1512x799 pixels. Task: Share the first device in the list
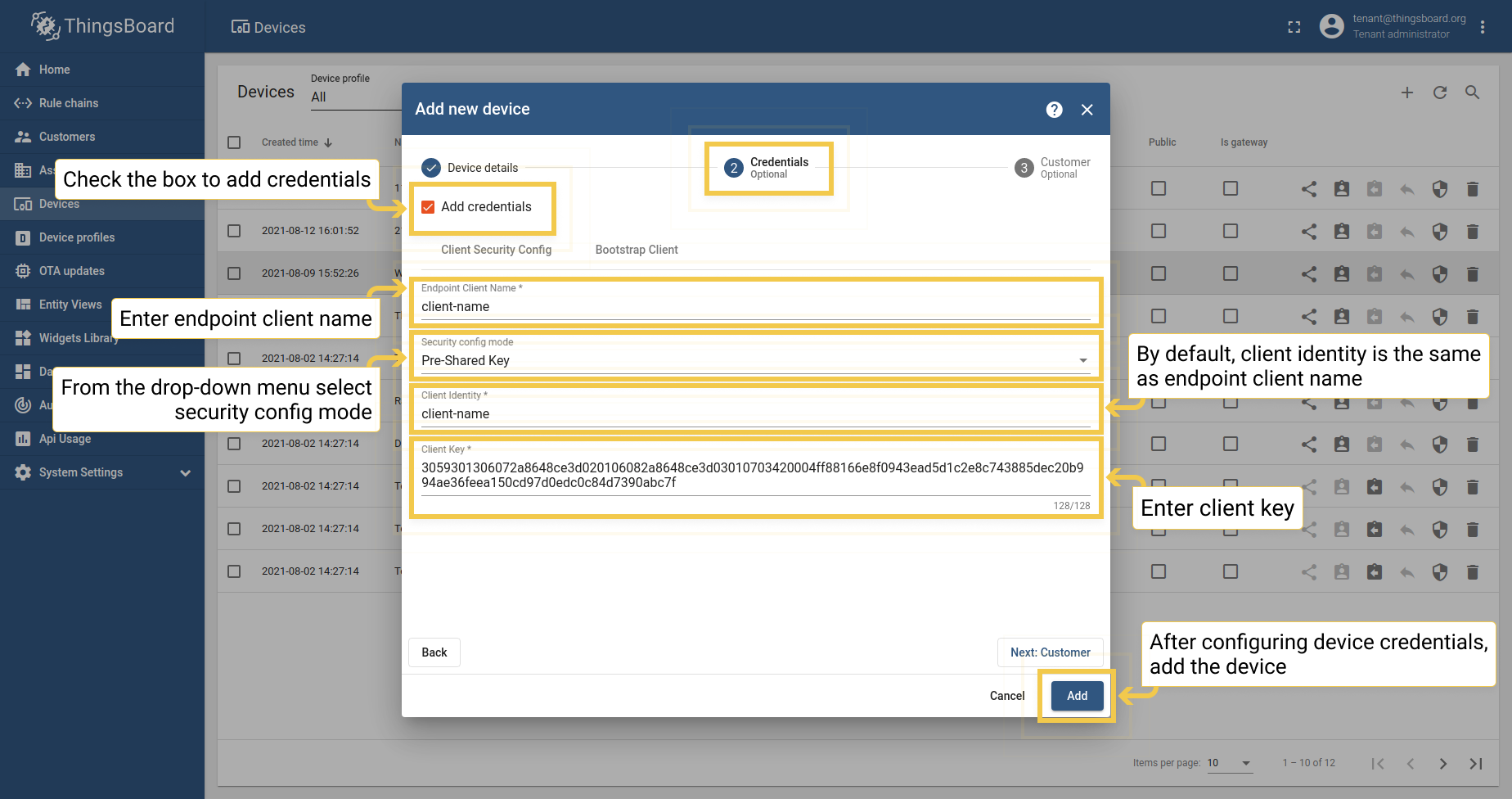coord(1308,188)
